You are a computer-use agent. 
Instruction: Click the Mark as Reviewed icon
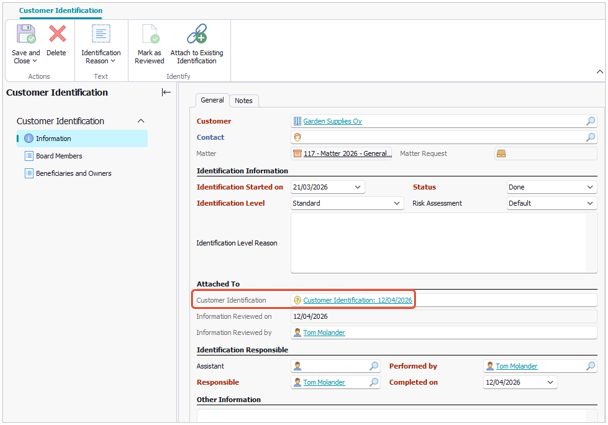150,34
